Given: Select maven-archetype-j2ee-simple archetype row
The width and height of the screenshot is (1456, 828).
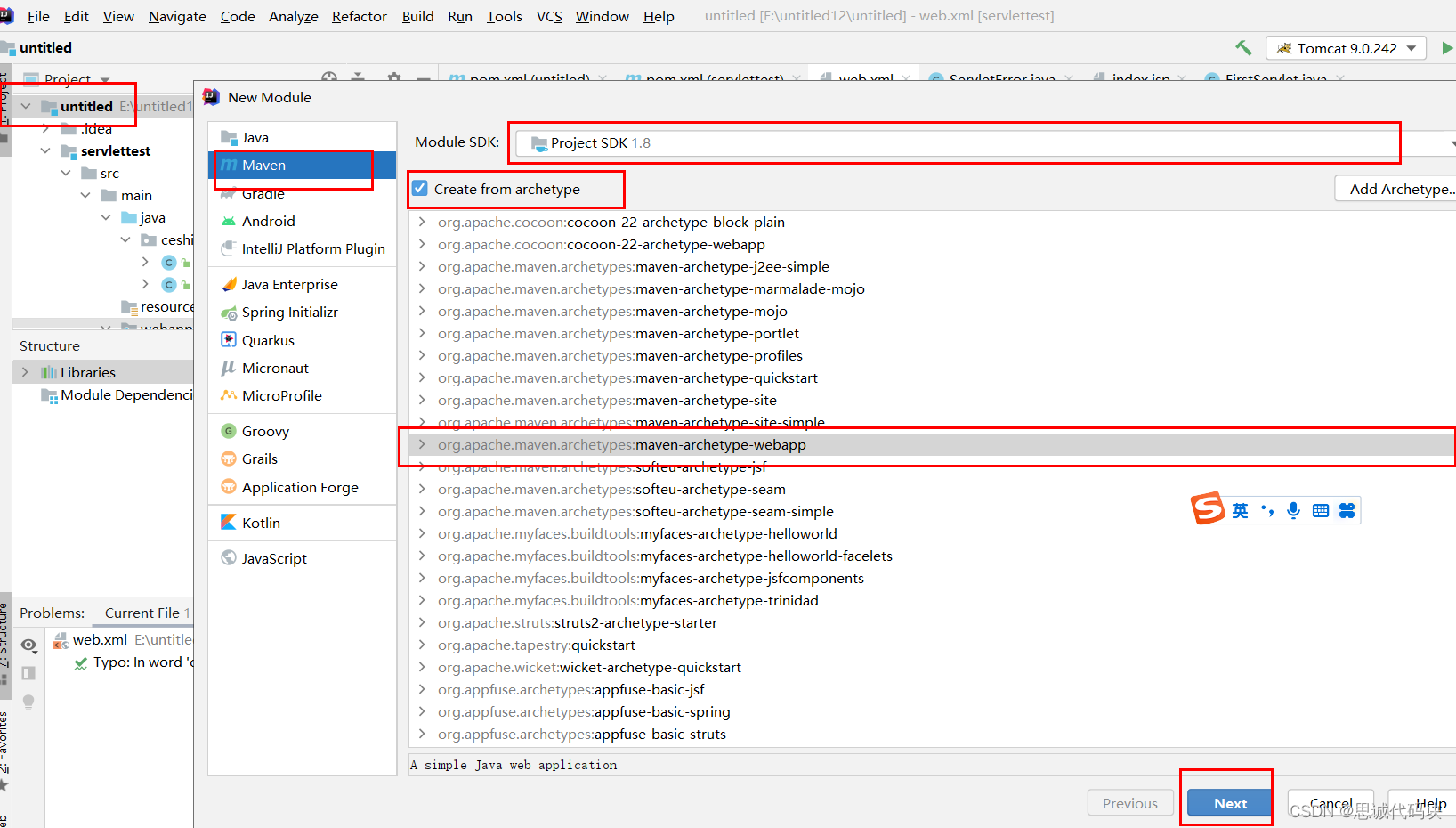Looking at the screenshot, I should pyautogui.click(x=932, y=266).
